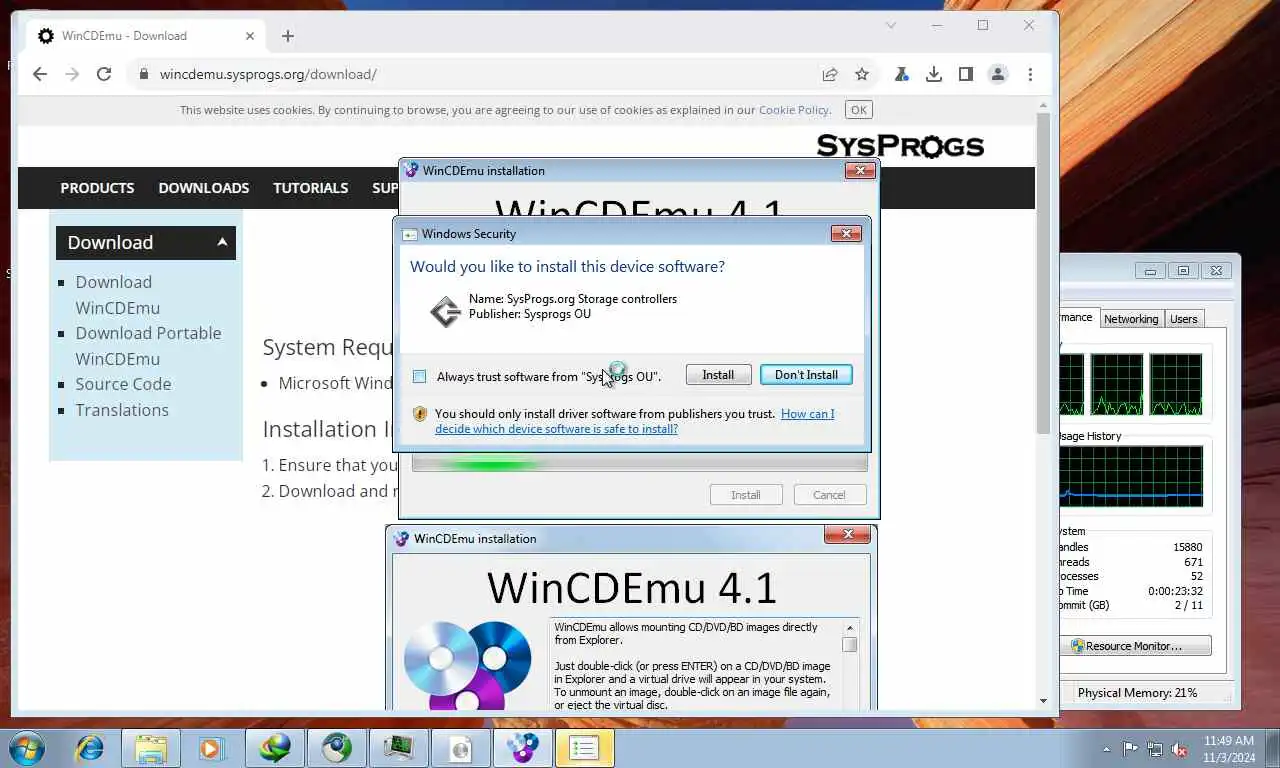
Task: Open the tab search chevron in Chrome title bar
Action: click(891, 25)
